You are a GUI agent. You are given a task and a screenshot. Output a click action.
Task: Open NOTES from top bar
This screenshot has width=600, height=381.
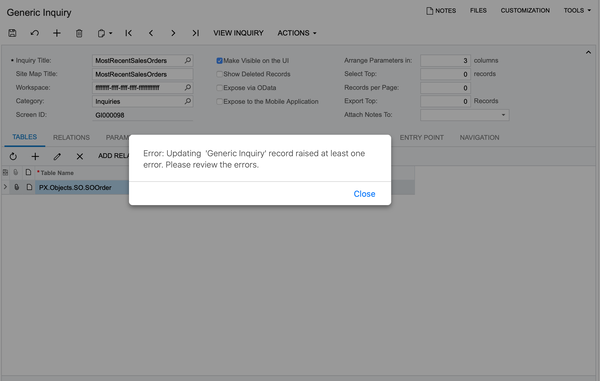pos(441,11)
